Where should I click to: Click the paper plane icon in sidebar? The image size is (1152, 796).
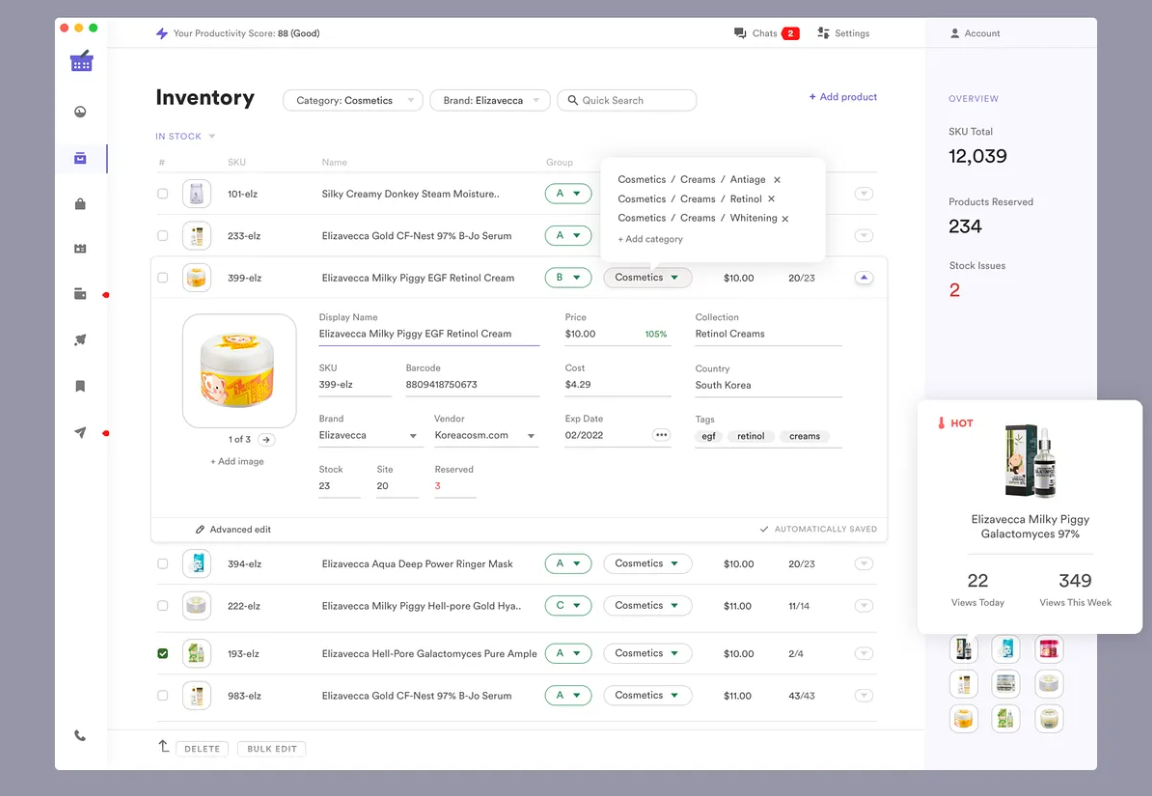pyautogui.click(x=81, y=433)
